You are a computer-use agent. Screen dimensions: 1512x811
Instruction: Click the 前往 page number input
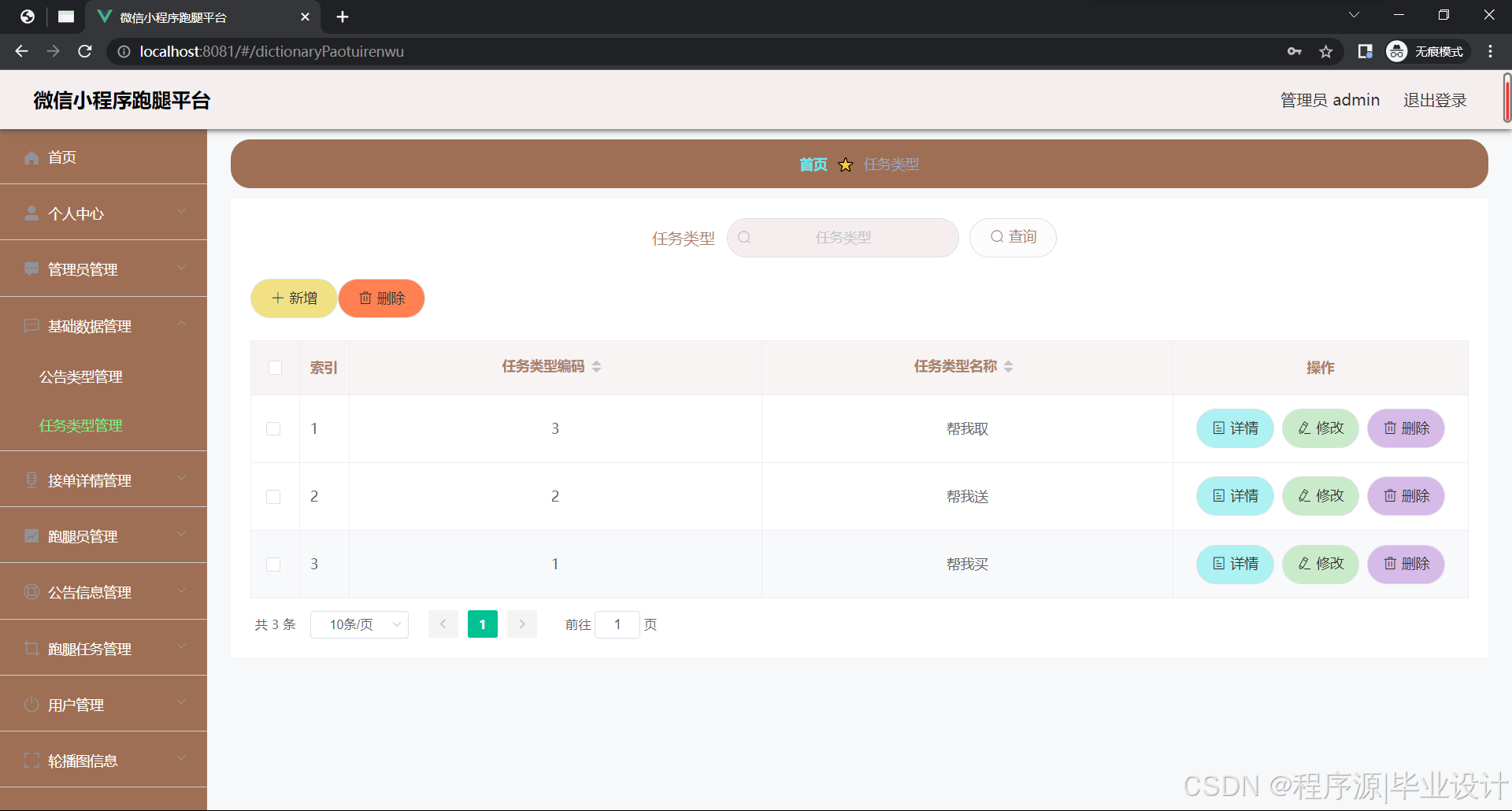tap(617, 624)
